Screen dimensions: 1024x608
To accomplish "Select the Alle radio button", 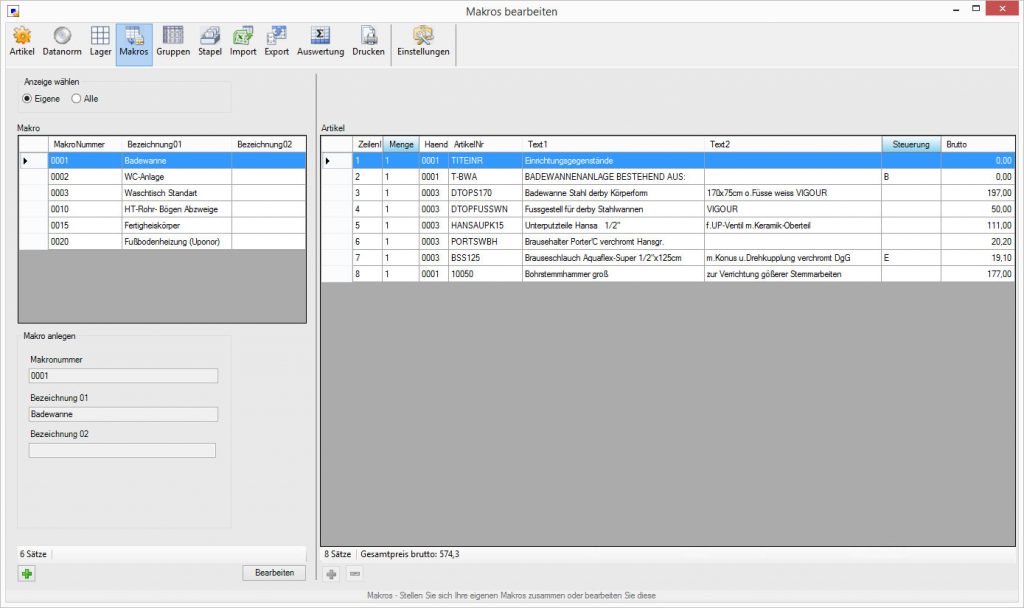I will 76,98.
